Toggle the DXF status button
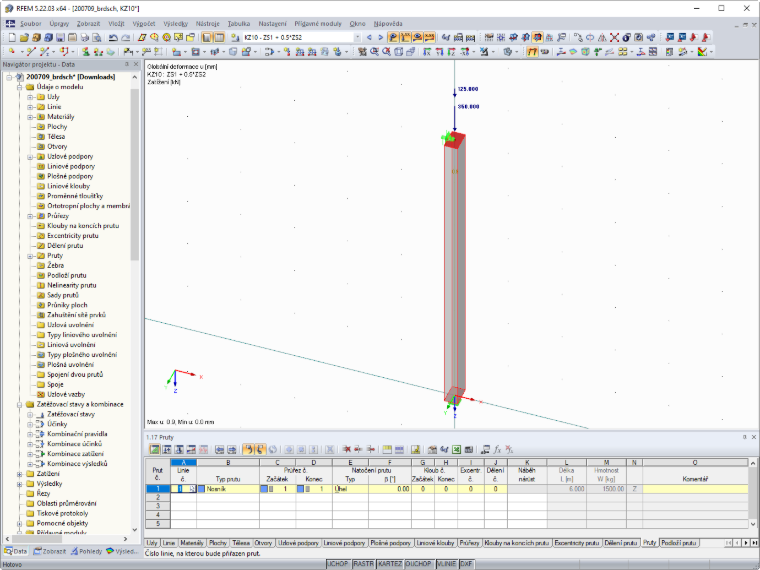This screenshot has height=570, width=760. click(x=466, y=564)
